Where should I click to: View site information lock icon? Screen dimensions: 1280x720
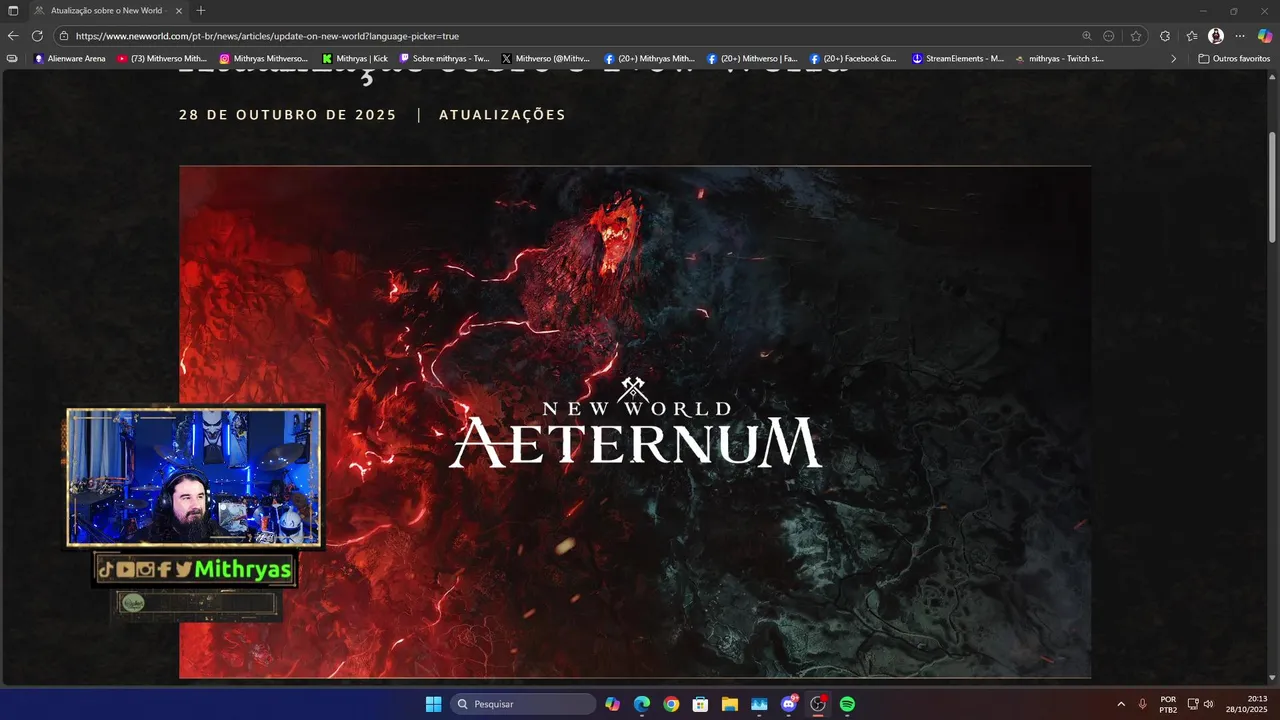tap(64, 36)
